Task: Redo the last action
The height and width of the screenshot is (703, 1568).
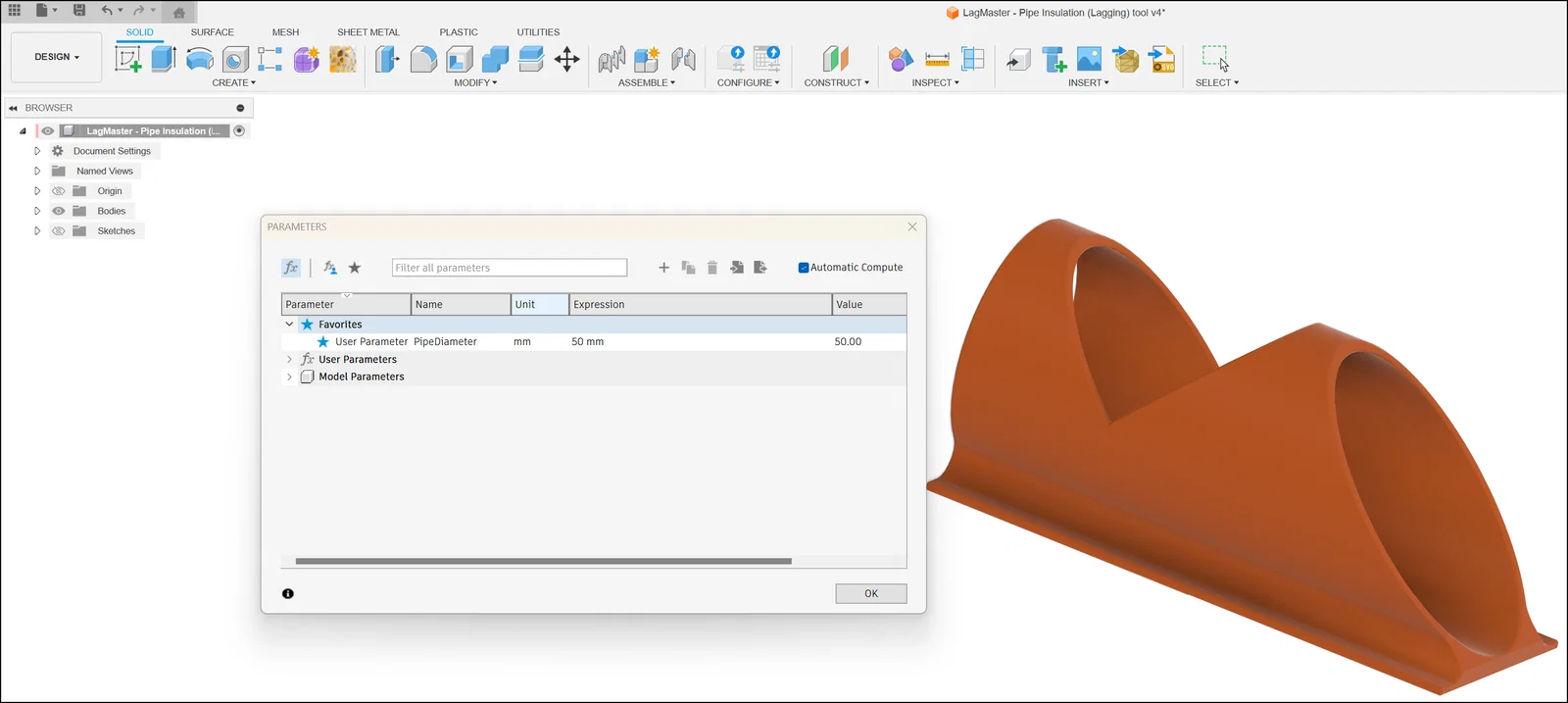Action: [139, 10]
